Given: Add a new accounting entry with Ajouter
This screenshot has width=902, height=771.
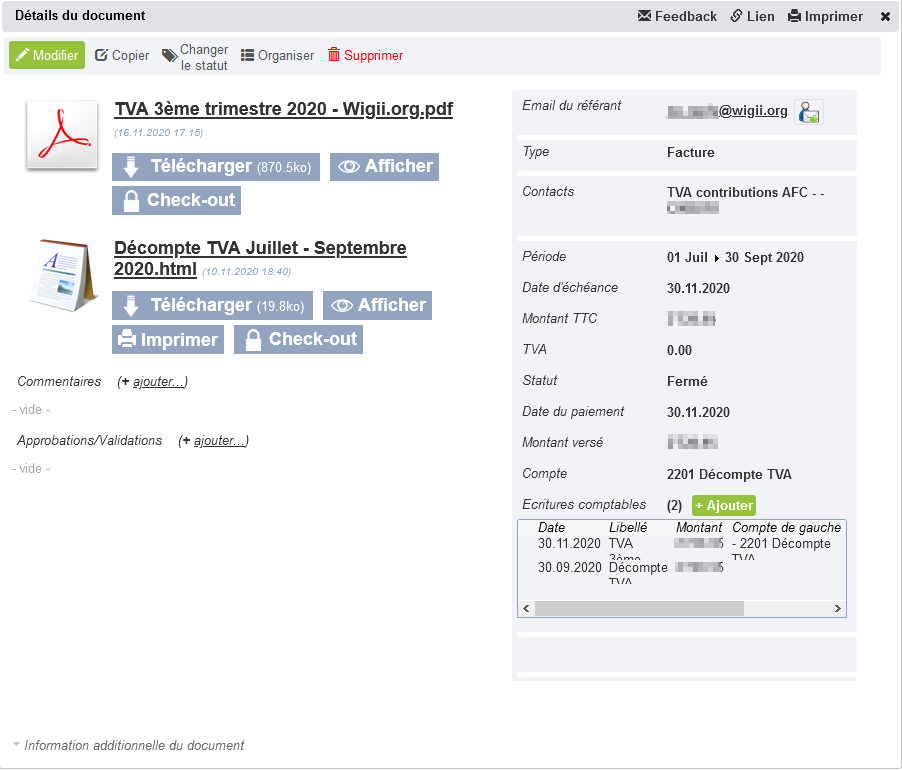Looking at the screenshot, I should (723, 506).
